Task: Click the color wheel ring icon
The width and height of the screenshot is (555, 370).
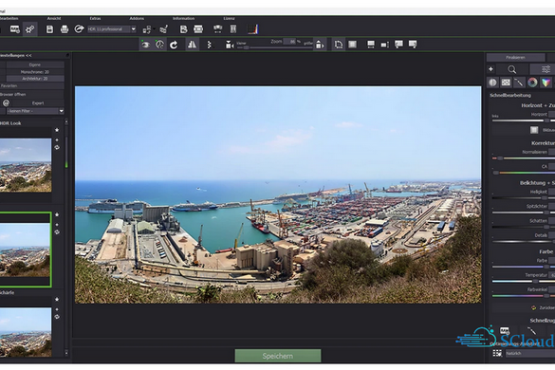Action: click(x=532, y=82)
